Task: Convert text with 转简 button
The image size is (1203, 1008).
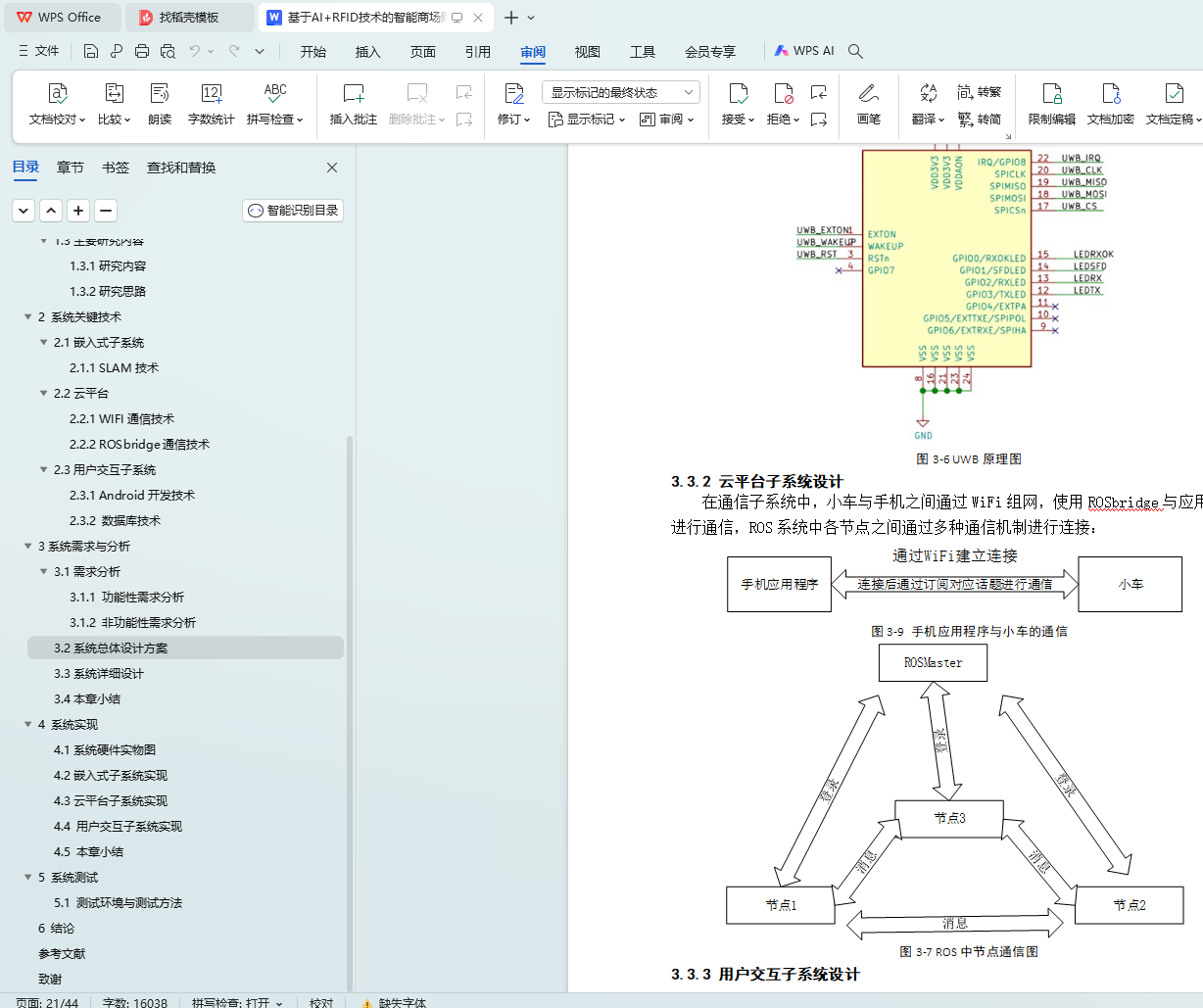Action: point(980,119)
